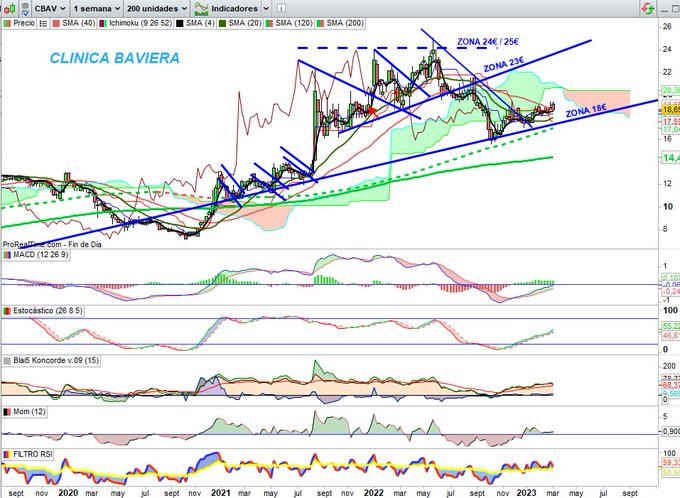Screen dimensions: 680x498
Task: Click the SMA (40) indicator label
Action: pos(78,23)
